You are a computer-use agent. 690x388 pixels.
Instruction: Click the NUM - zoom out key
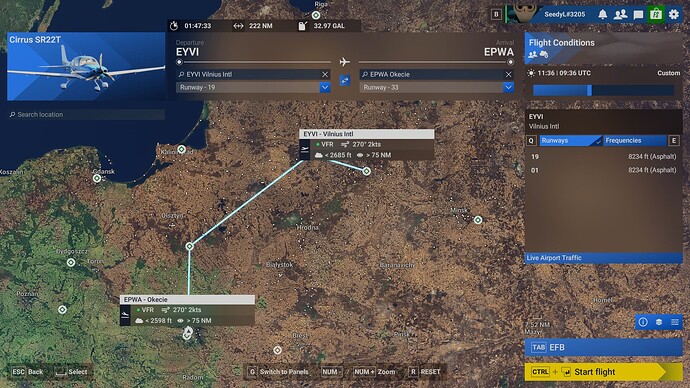click(332, 372)
